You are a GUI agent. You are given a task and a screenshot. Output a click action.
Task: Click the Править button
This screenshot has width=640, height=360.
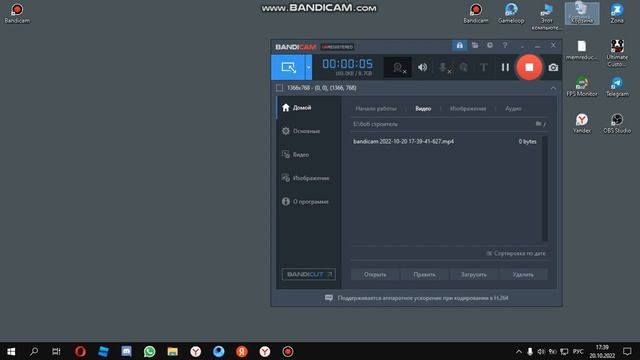pos(424,275)
